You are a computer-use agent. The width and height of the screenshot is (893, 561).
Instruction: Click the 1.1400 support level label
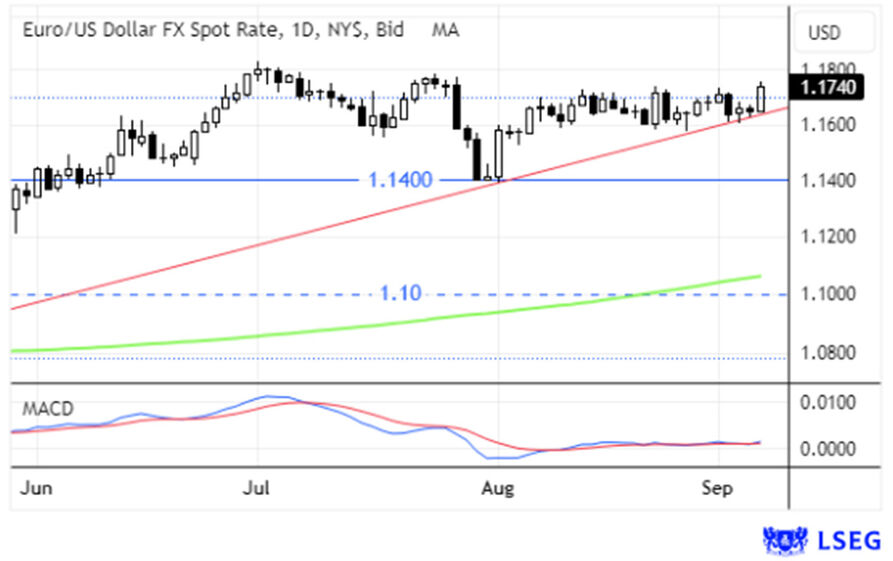pyautogui.click(x=400, y=180)
